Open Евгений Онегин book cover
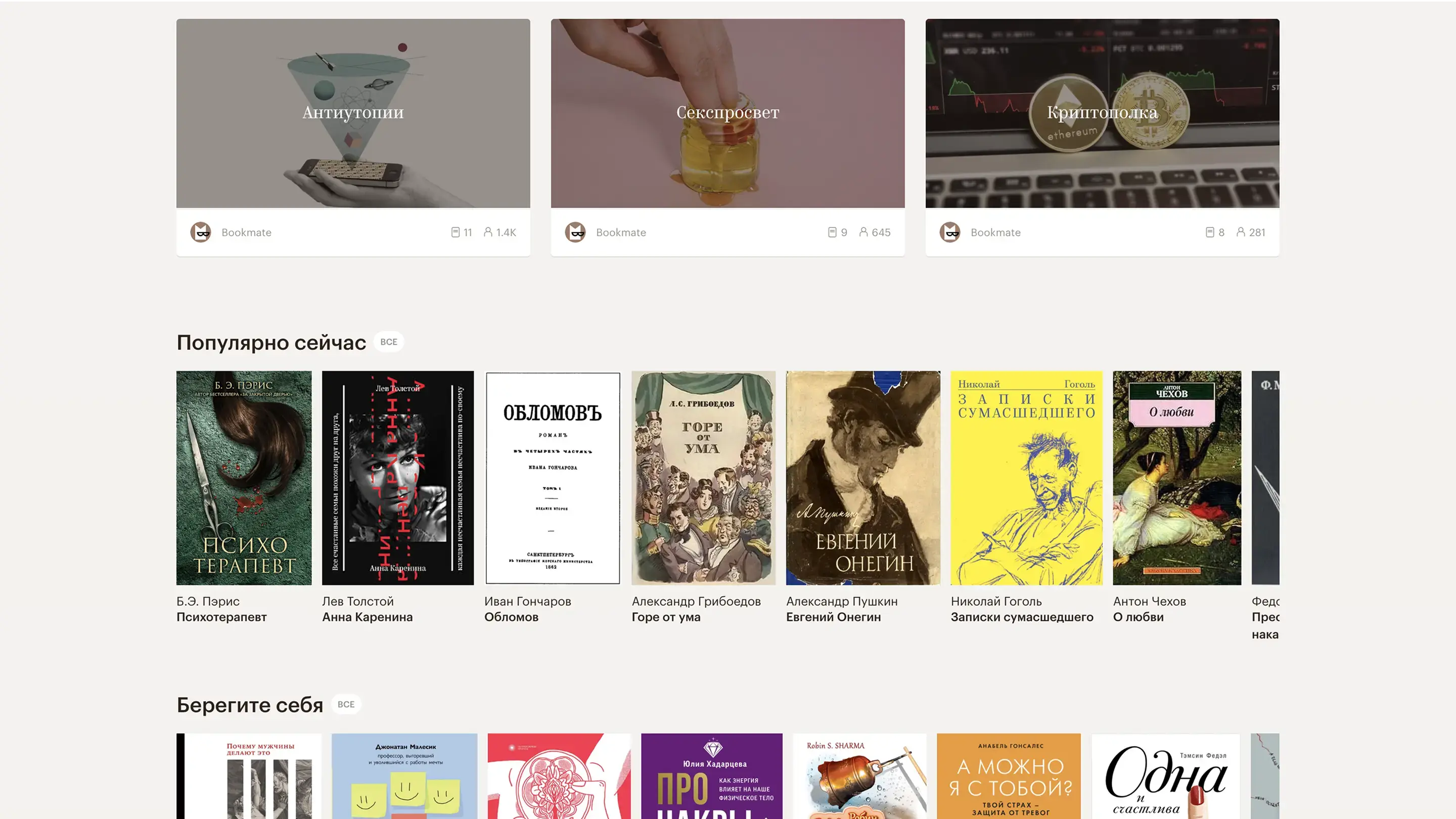Screen dimensions: 1456x819 [x=863, y=478]
